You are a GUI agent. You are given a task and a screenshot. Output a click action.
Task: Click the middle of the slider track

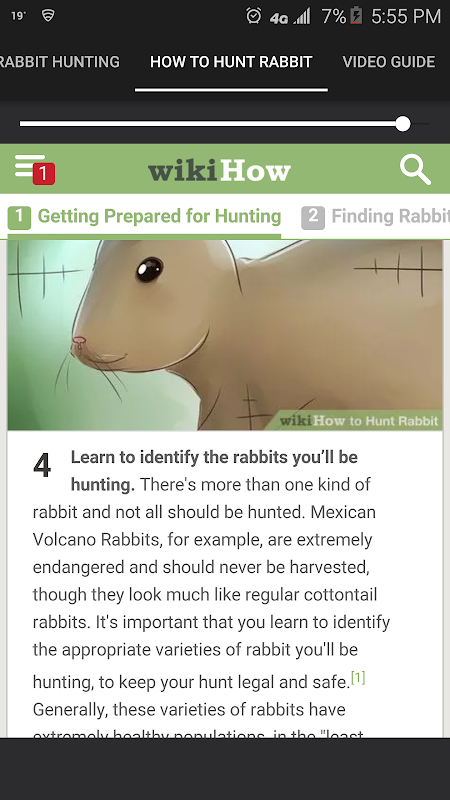pos(224,123)
